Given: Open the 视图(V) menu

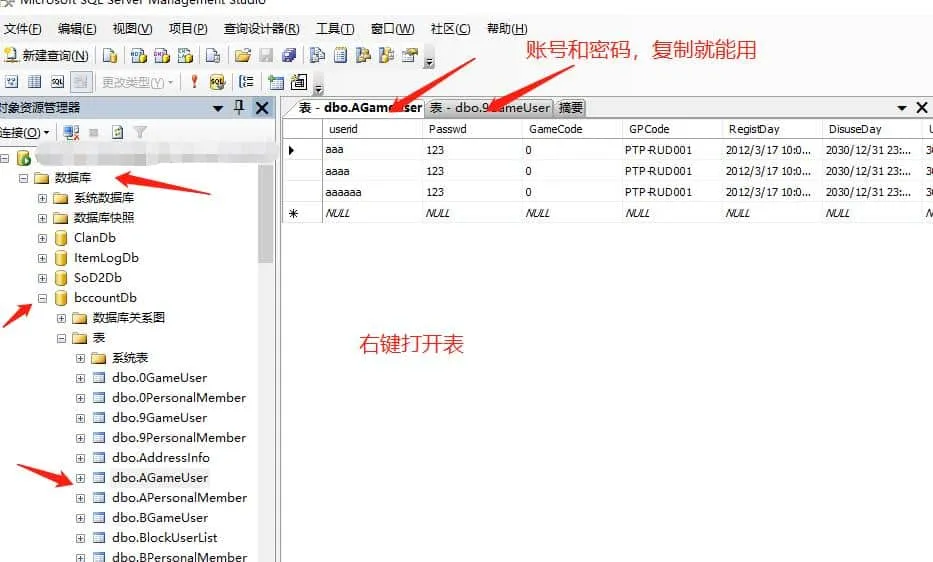Looking at the screenshot, I should click(x=132, y=29).
